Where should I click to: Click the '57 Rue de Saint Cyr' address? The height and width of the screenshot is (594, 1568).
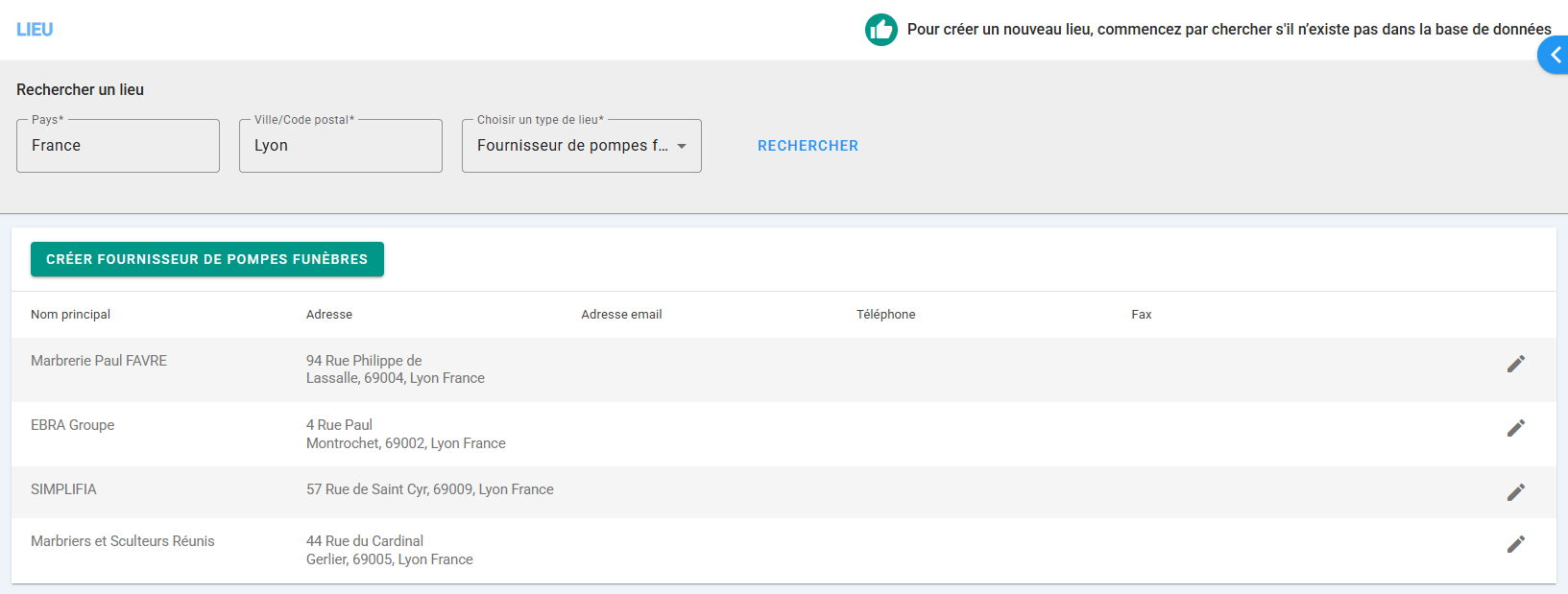pos(429,489)
